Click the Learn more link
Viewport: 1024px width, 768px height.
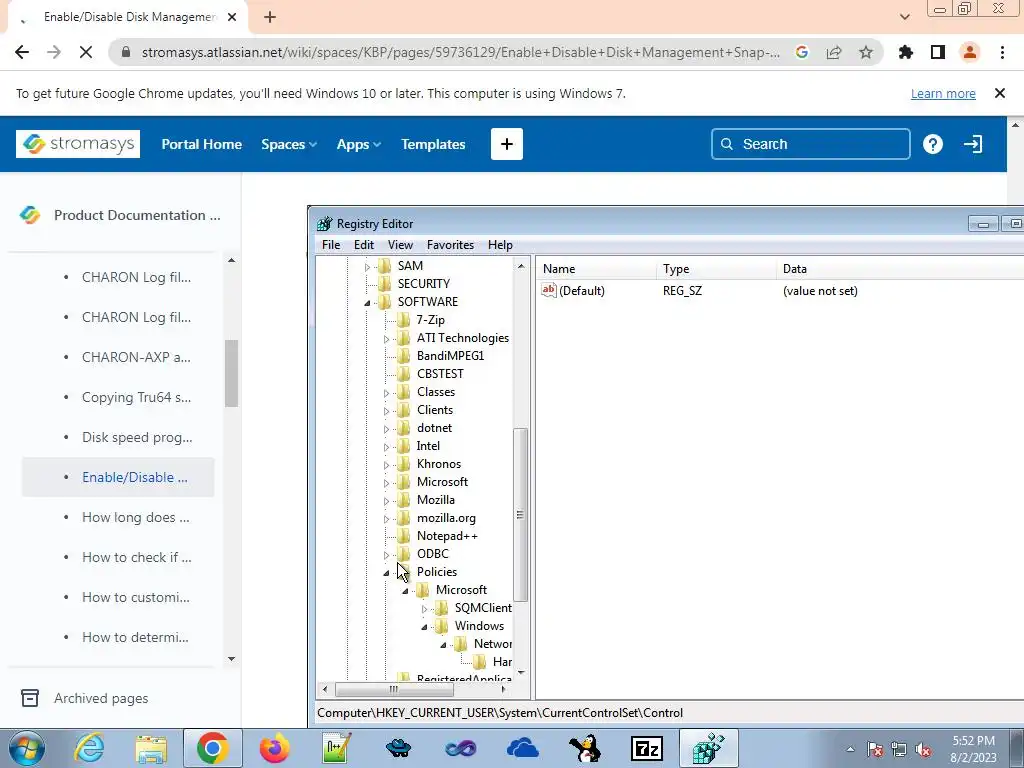(943, 93)
